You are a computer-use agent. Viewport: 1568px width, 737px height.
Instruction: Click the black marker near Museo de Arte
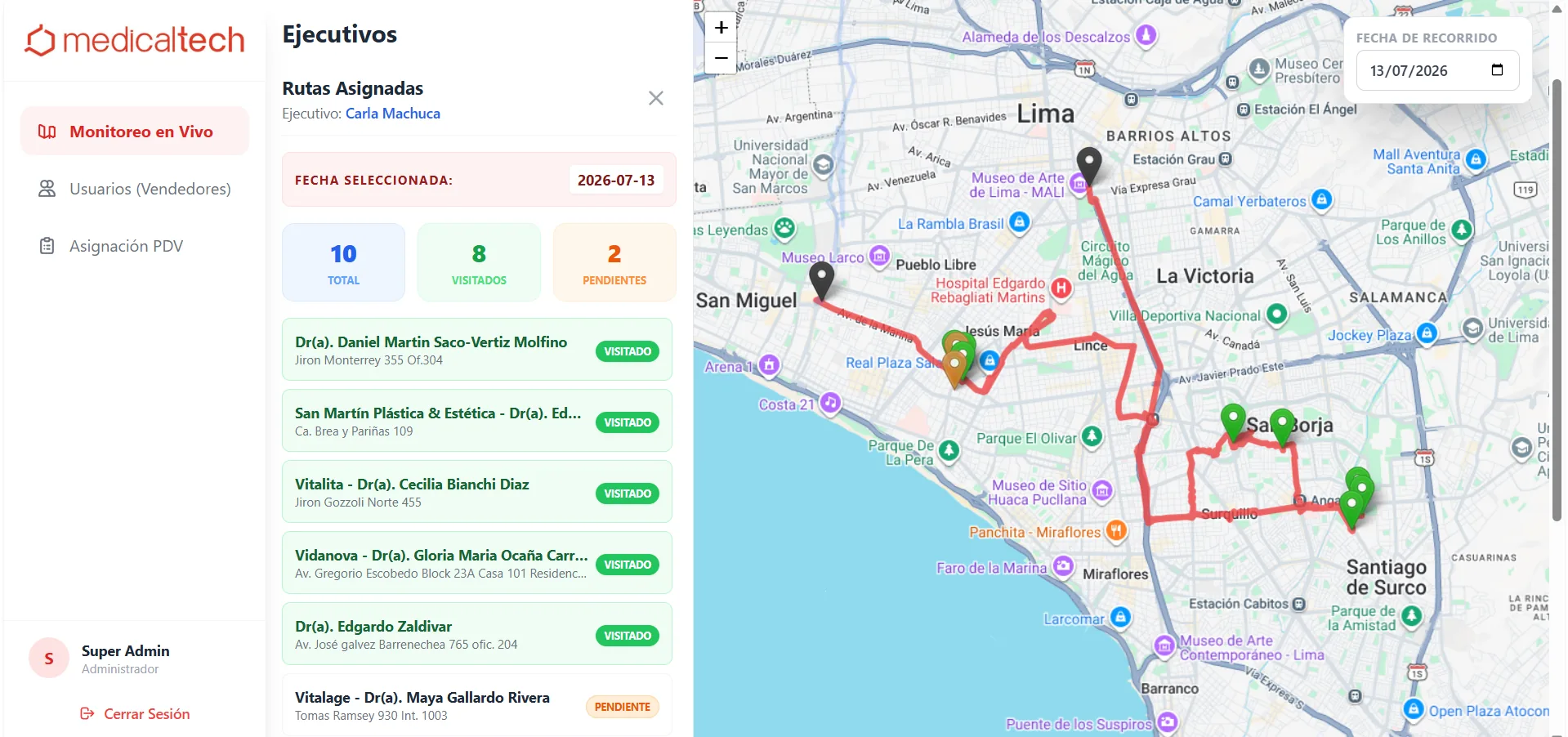(1088, 167)
